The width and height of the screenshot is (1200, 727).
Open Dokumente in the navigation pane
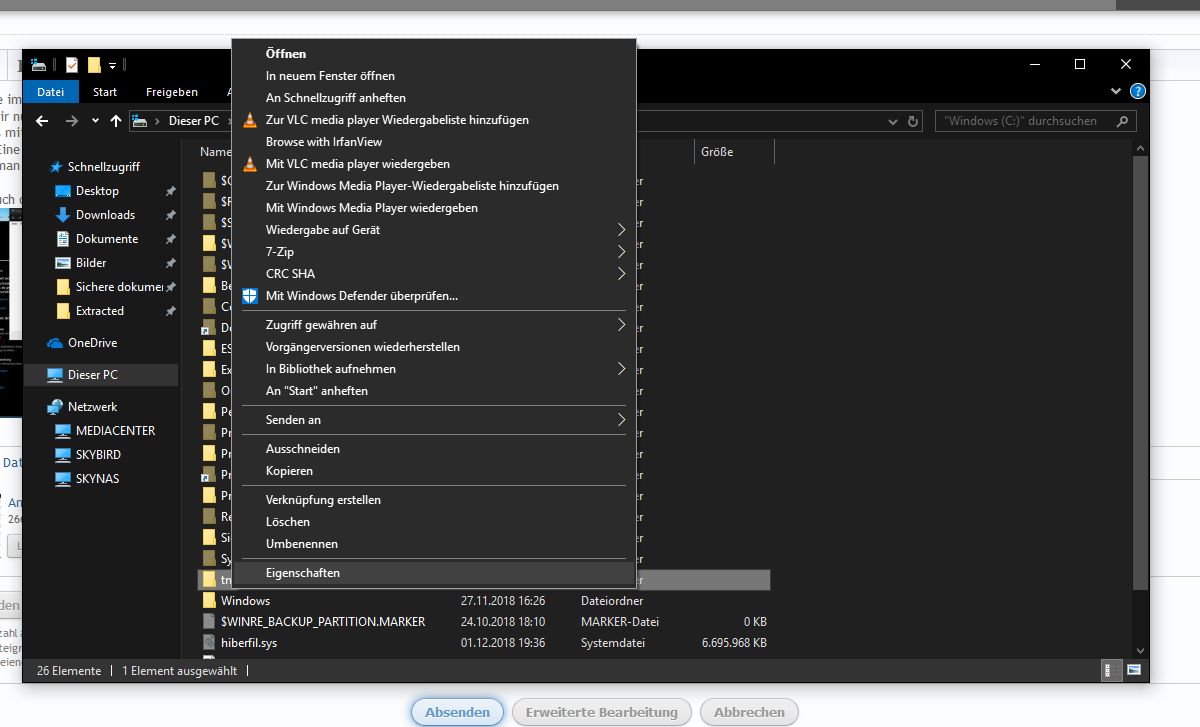pos(107,239)
